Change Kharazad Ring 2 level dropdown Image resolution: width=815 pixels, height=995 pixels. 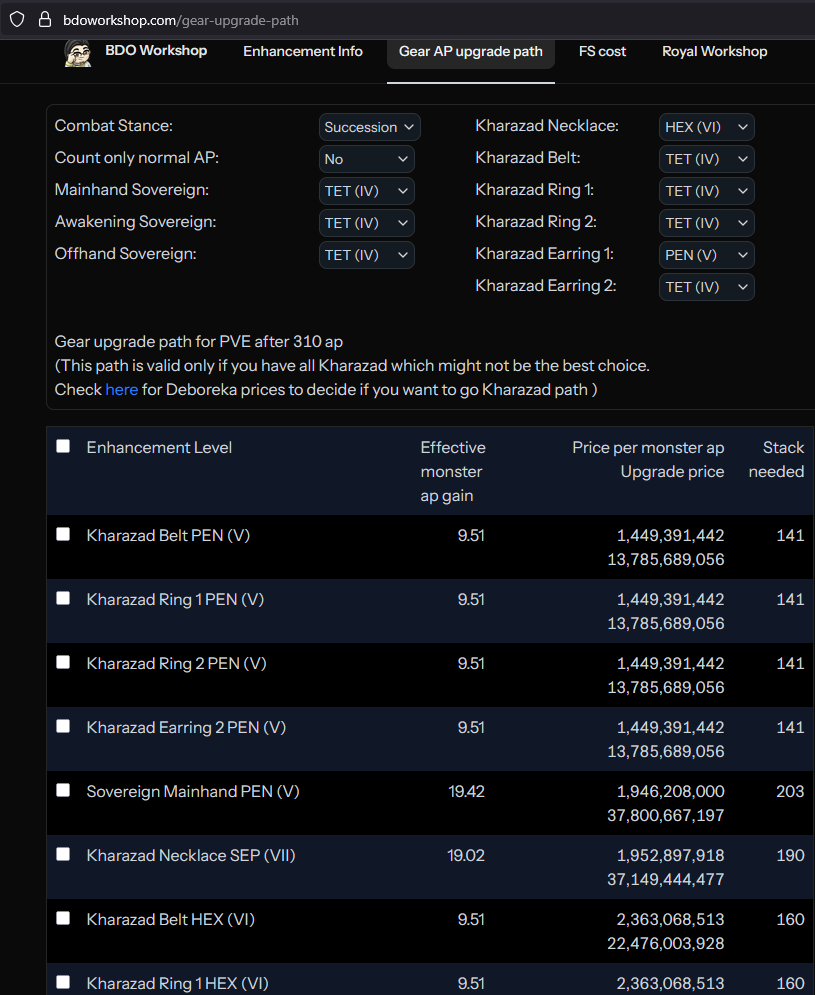pos(706,223)
